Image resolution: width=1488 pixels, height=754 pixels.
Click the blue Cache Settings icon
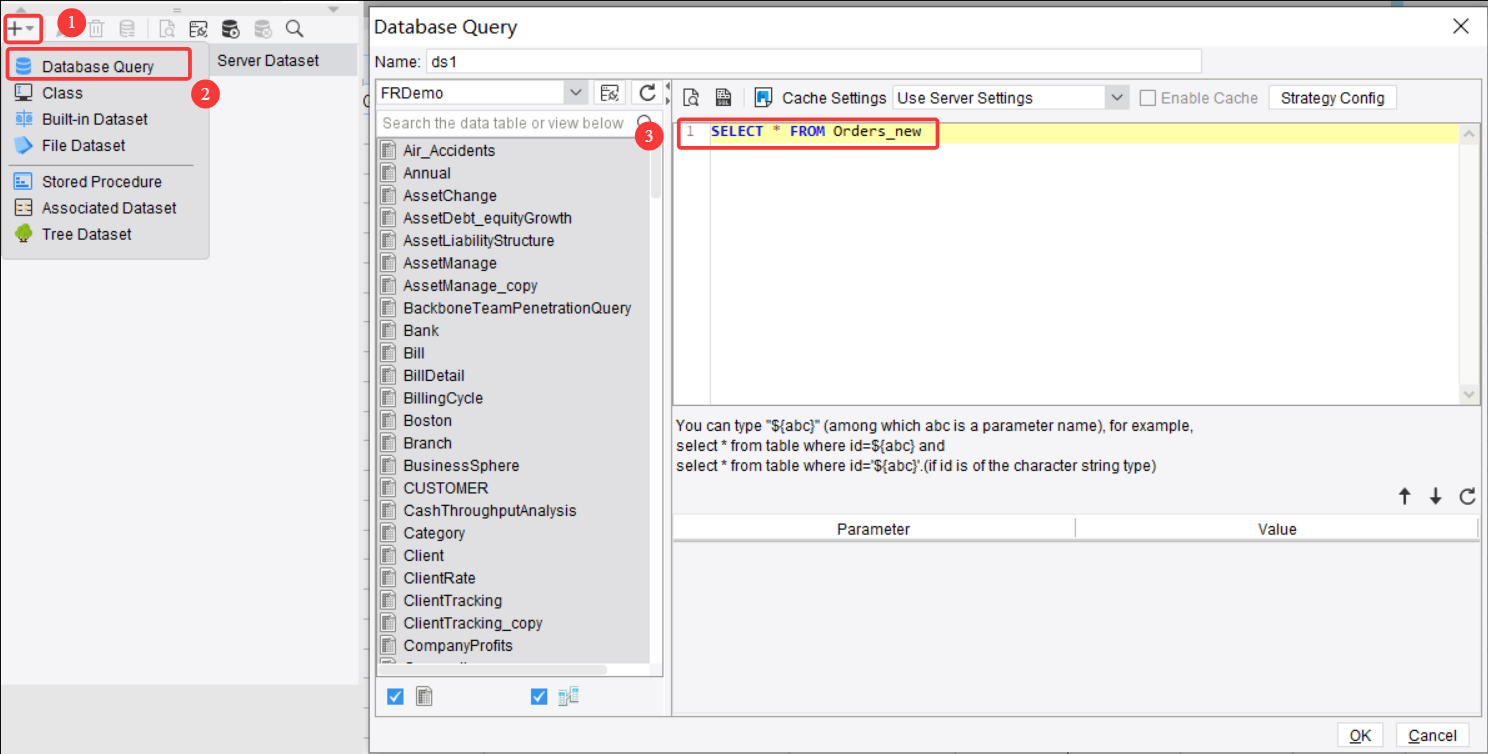click(x=764, y=98)
